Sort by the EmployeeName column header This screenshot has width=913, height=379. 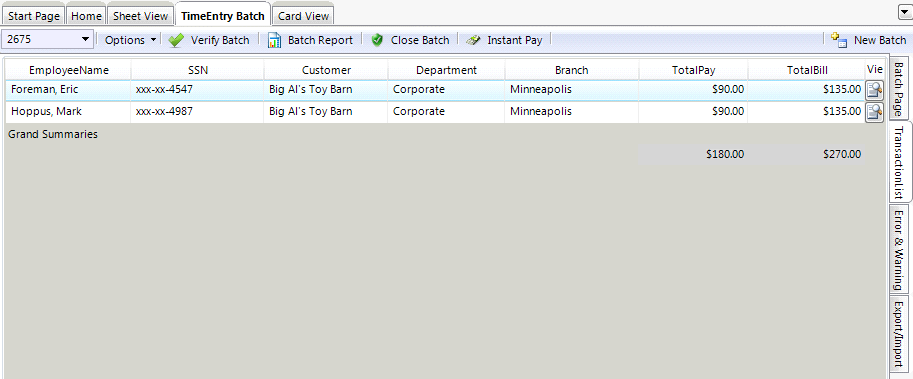pyautogui.click(x=69, y=70)
